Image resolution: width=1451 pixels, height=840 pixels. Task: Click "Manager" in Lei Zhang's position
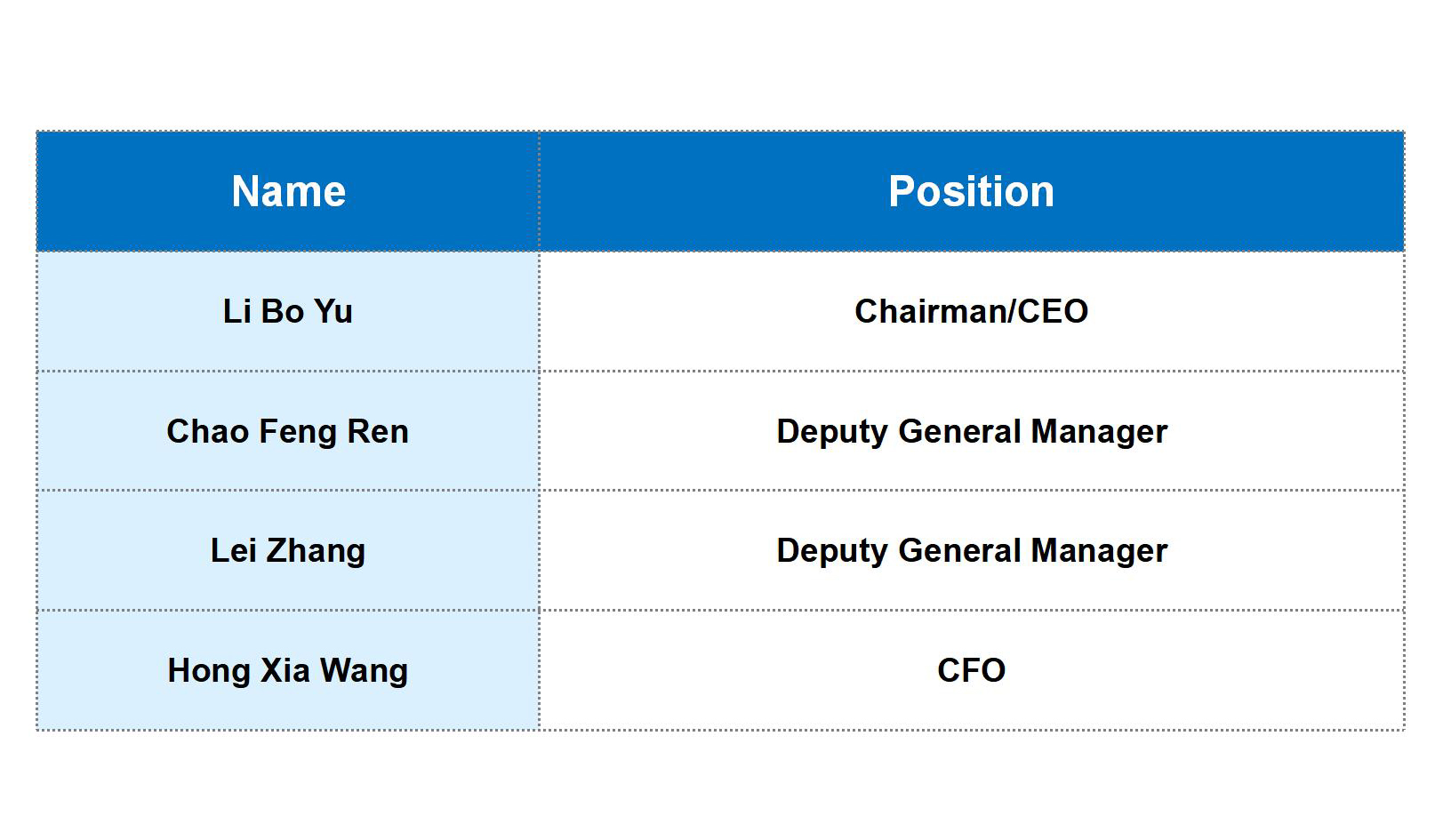point(1099,551)
